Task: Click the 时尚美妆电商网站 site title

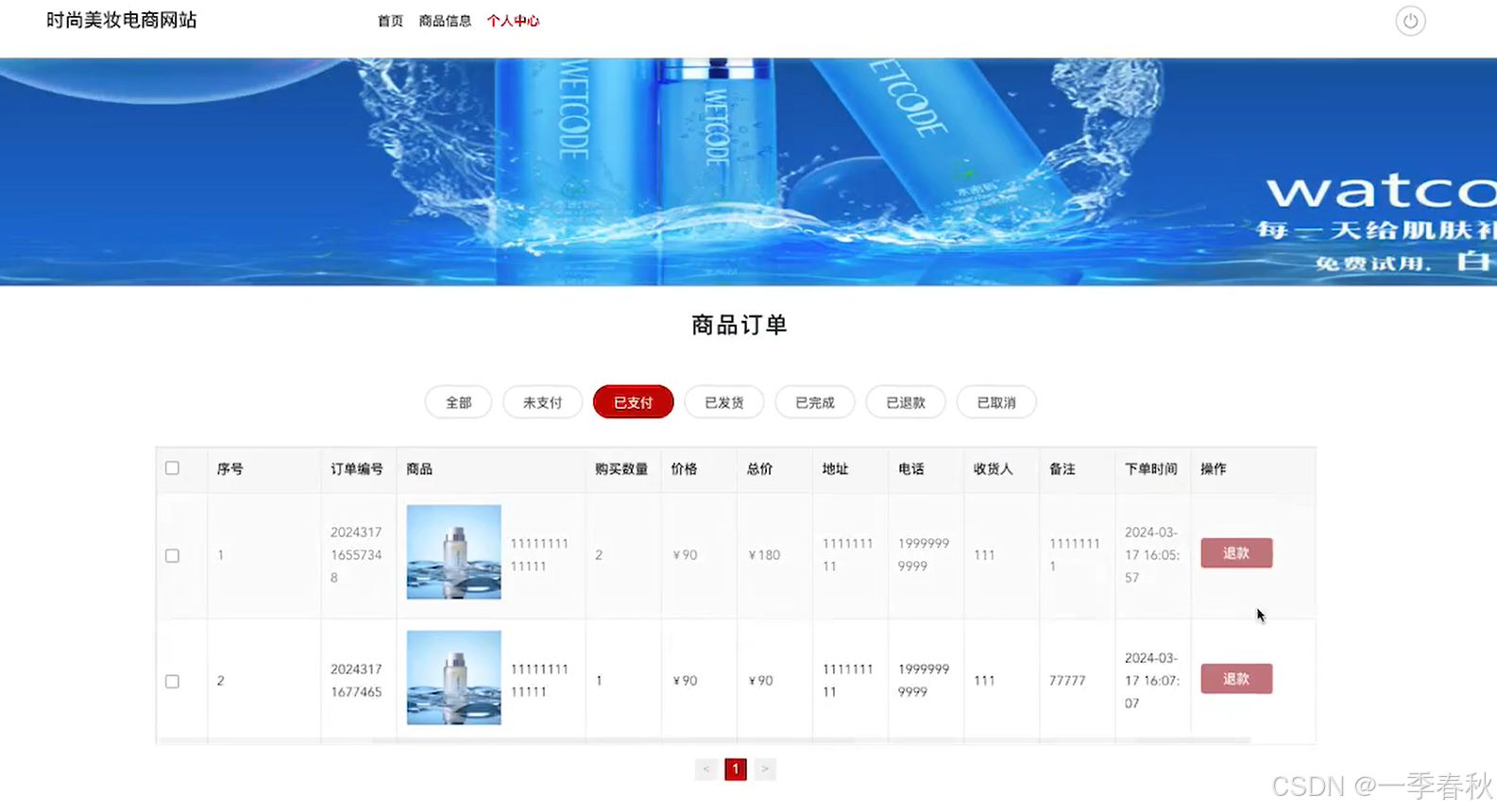Action: point(122,20)
